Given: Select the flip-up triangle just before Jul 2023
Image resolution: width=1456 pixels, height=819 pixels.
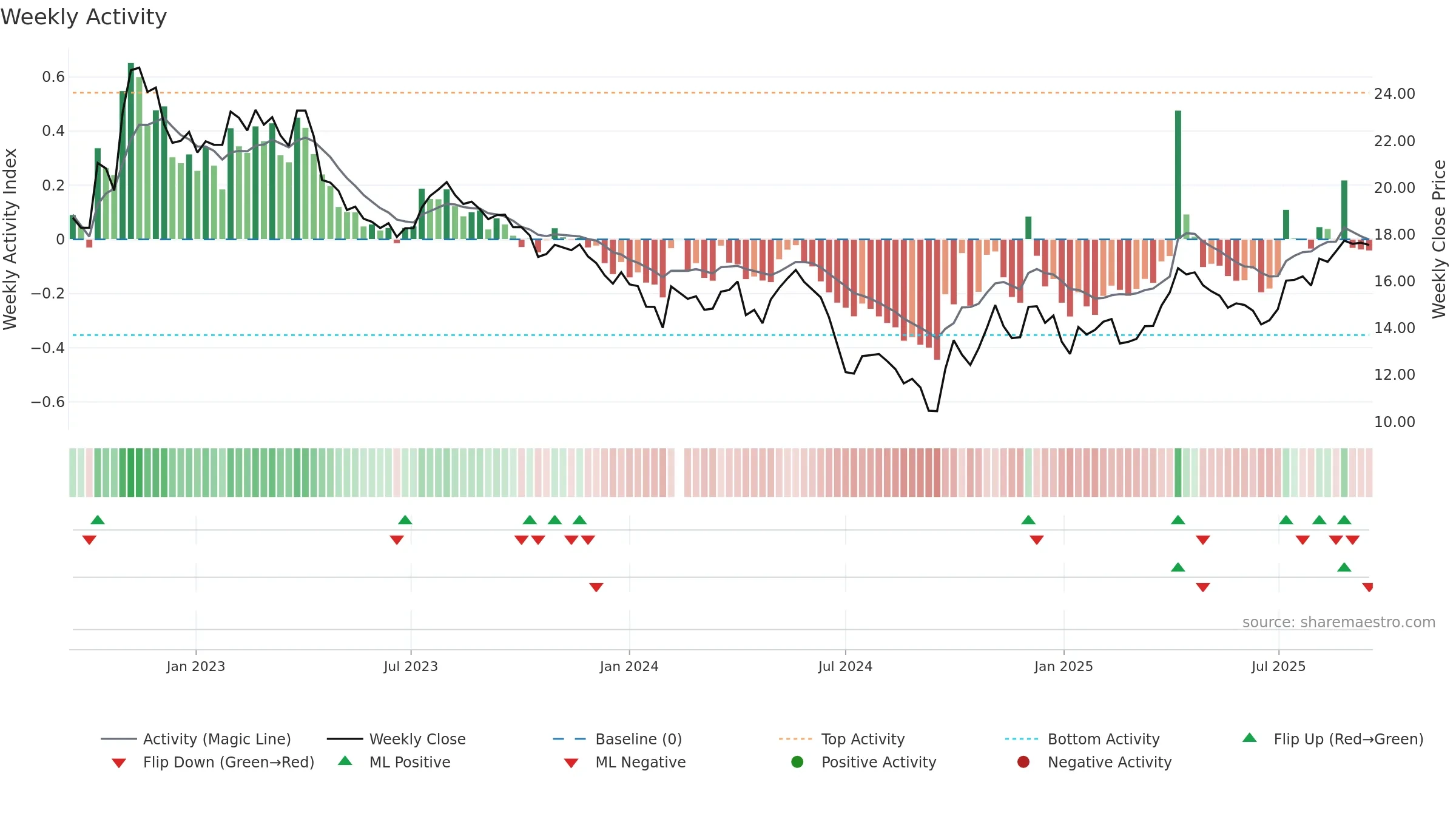Looking at the screenshot, I should pyautogui.click(x=405, y=520).
